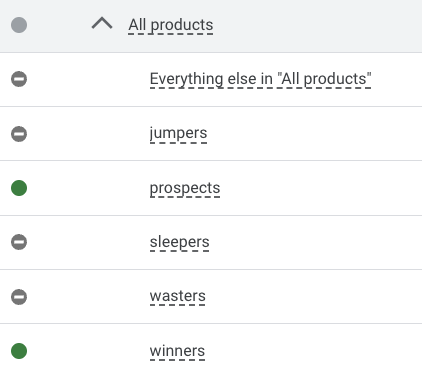Click the gray status dot for All products
422x376 pixels.
point(19,25)
